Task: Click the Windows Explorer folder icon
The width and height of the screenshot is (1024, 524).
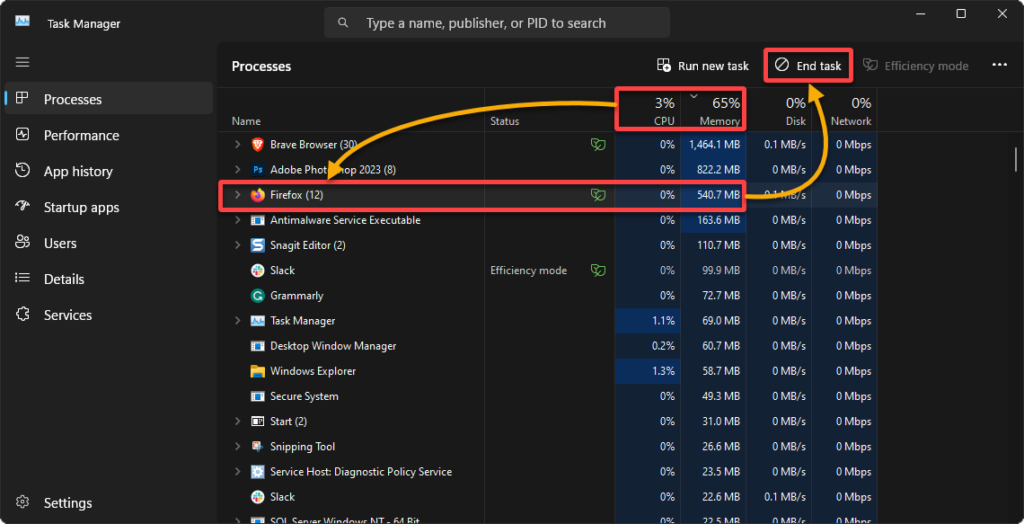Action: [257, 371]
